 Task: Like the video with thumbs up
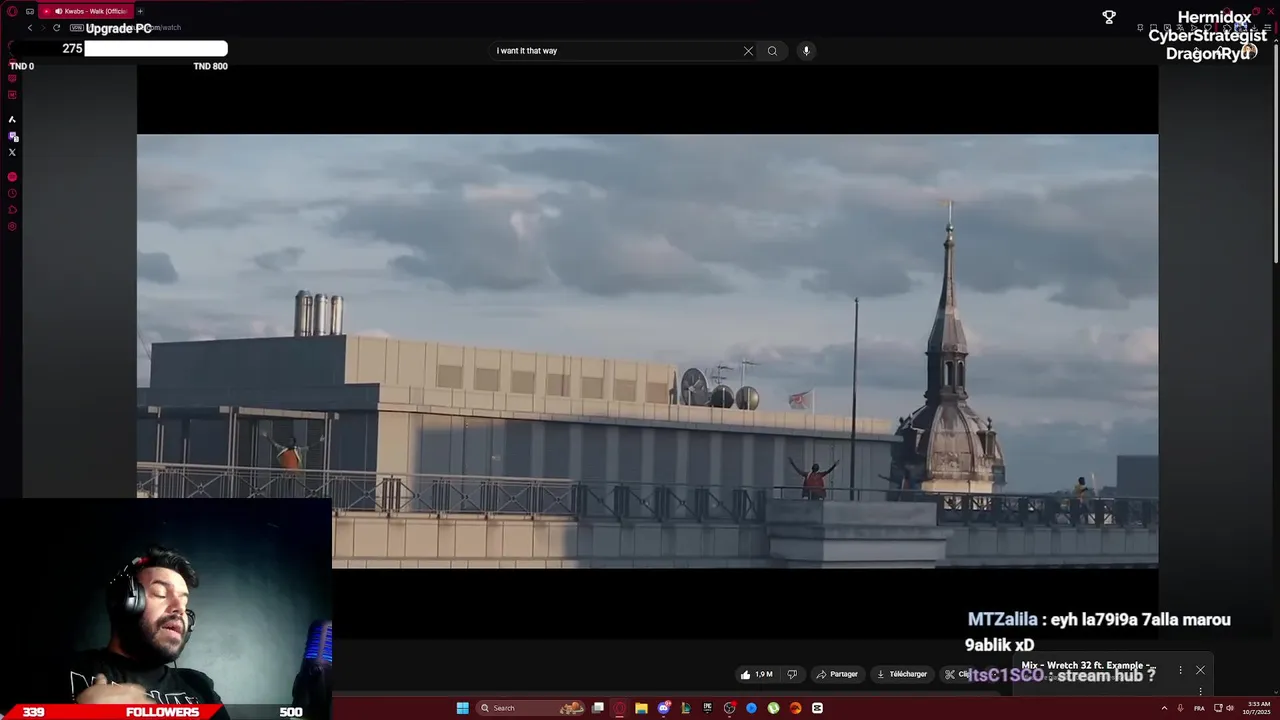point(756,675)
